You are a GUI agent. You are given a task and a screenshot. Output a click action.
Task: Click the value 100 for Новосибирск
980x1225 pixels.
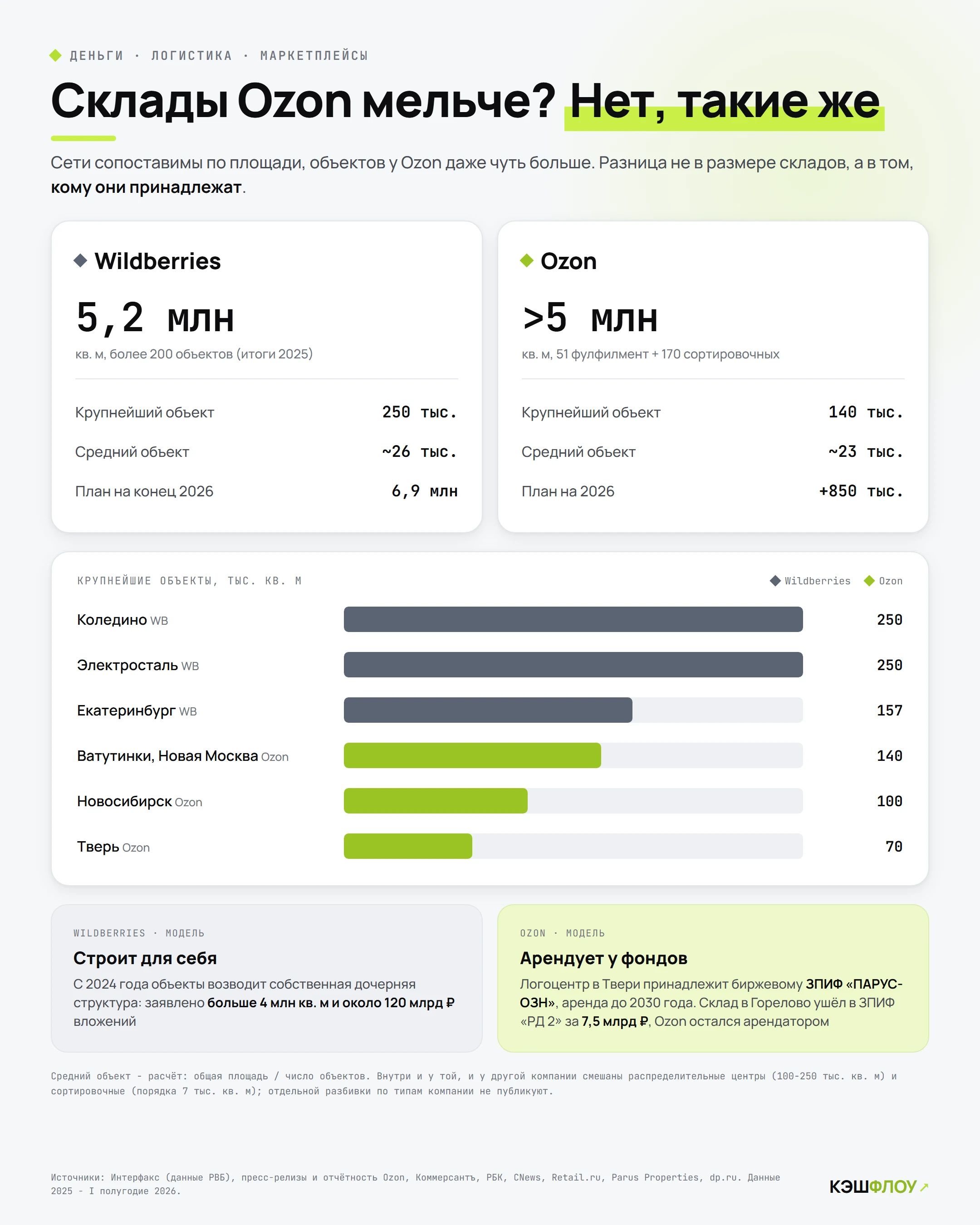click(890, 802)
